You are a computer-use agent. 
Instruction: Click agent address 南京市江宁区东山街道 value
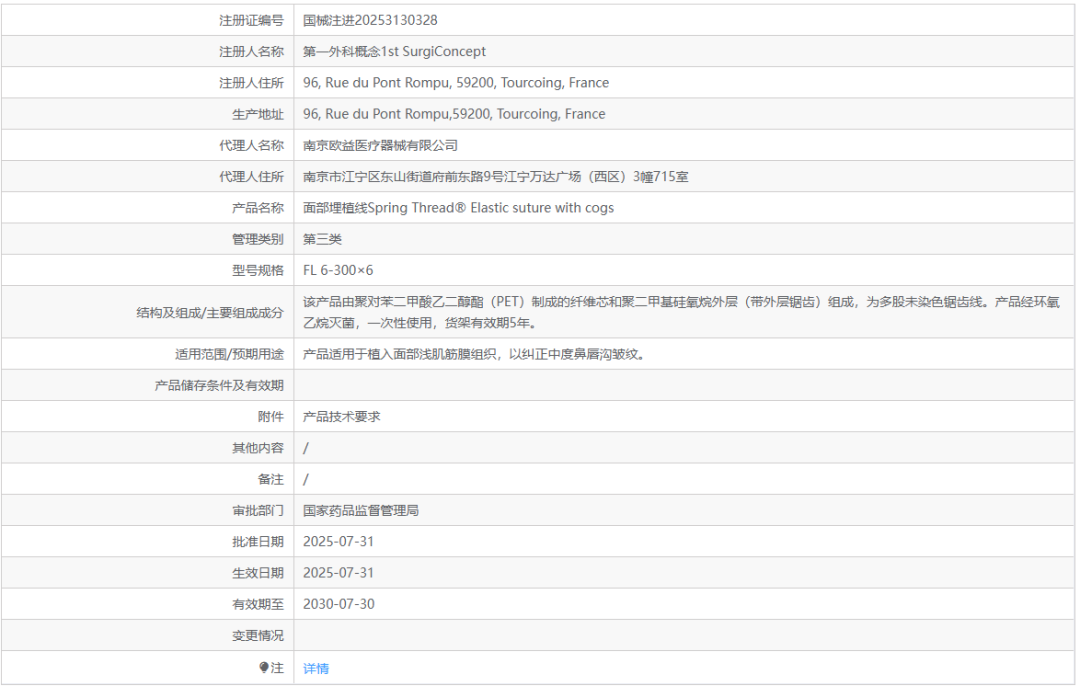tap(495, 177)
